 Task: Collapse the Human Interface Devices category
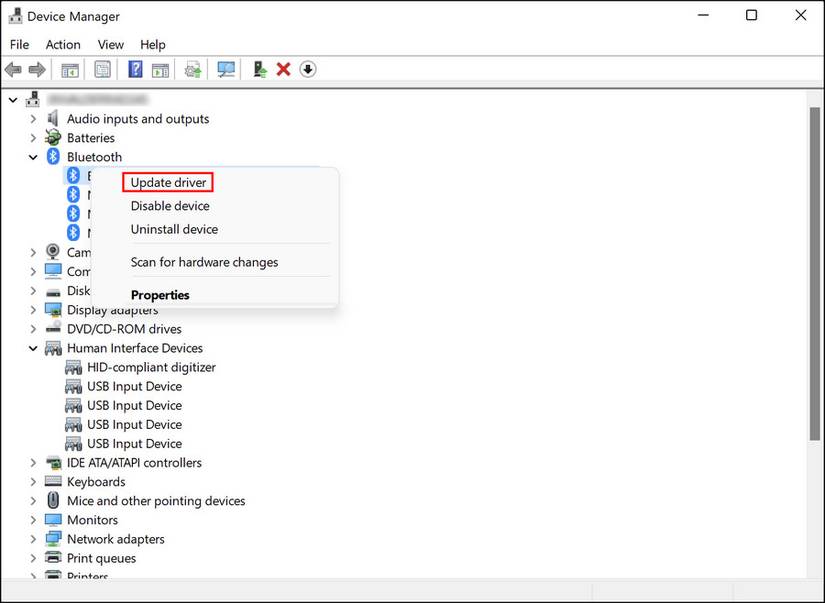33,348
